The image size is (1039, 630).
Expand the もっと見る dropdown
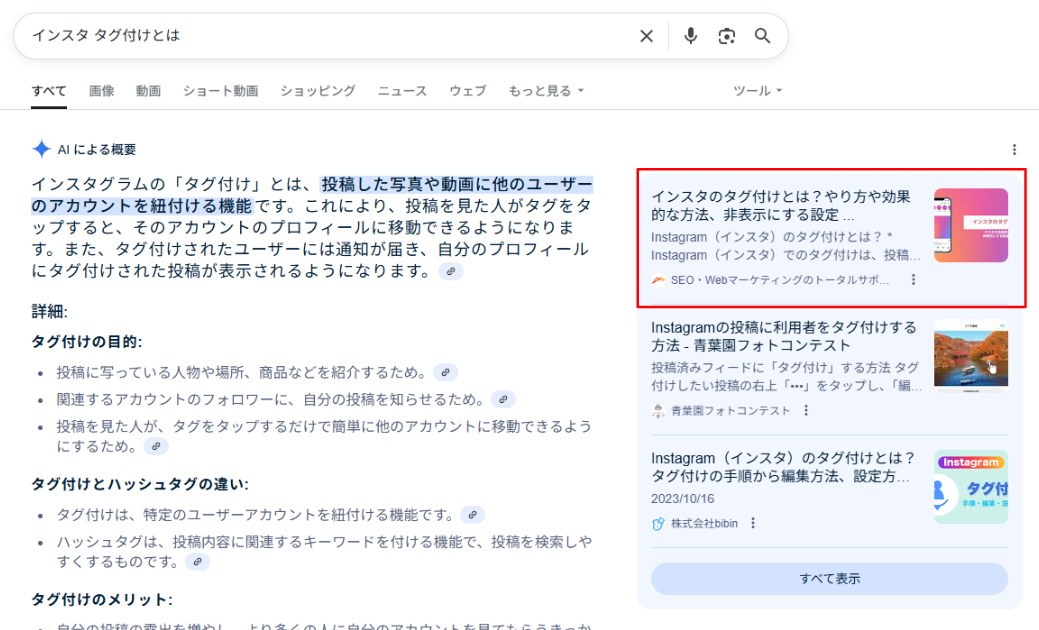546,91
